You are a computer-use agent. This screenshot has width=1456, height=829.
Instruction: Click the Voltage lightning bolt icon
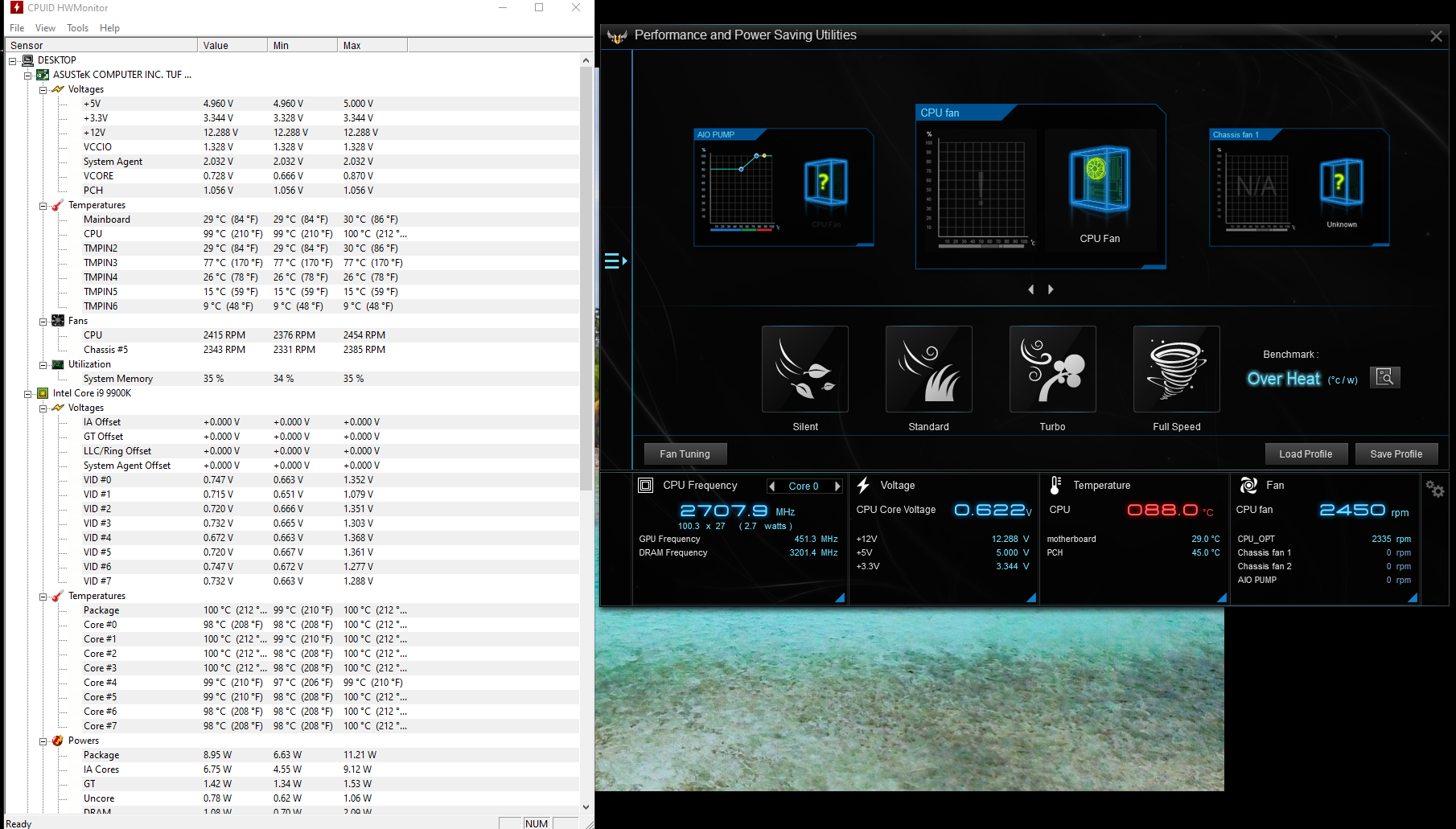coord(863,486)
